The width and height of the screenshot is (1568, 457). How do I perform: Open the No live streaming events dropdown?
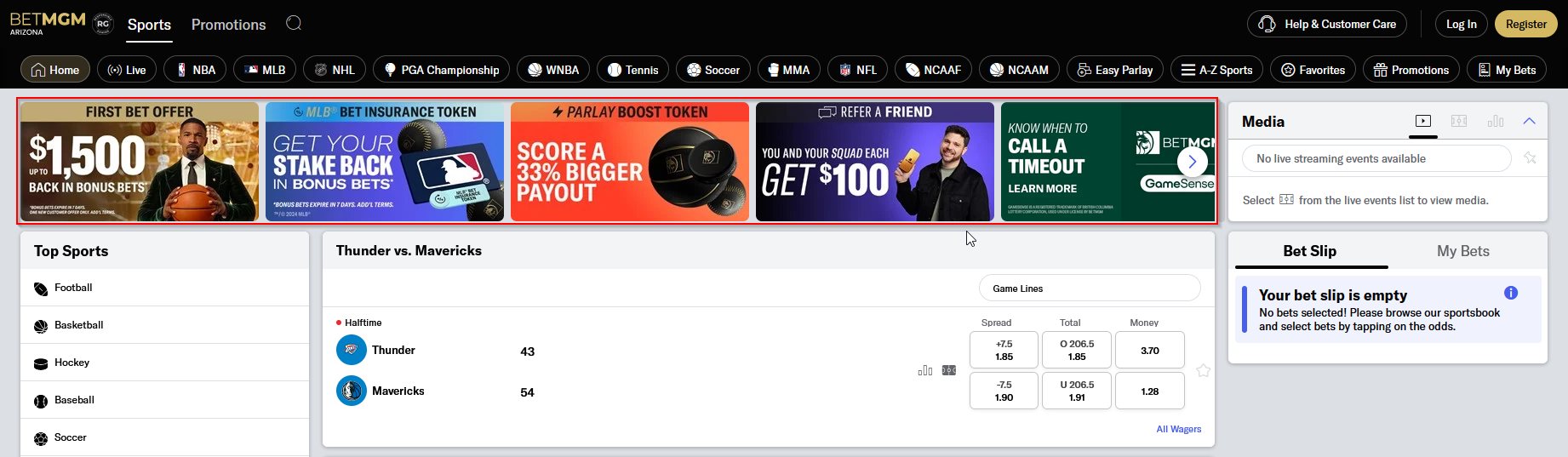pos(1376,158)
